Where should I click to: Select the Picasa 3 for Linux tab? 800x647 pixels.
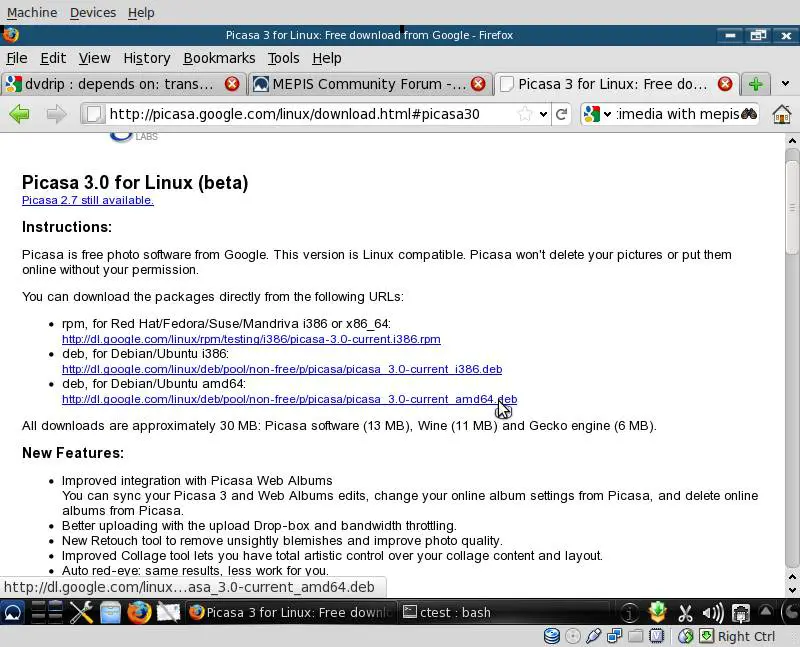point(616,84)
